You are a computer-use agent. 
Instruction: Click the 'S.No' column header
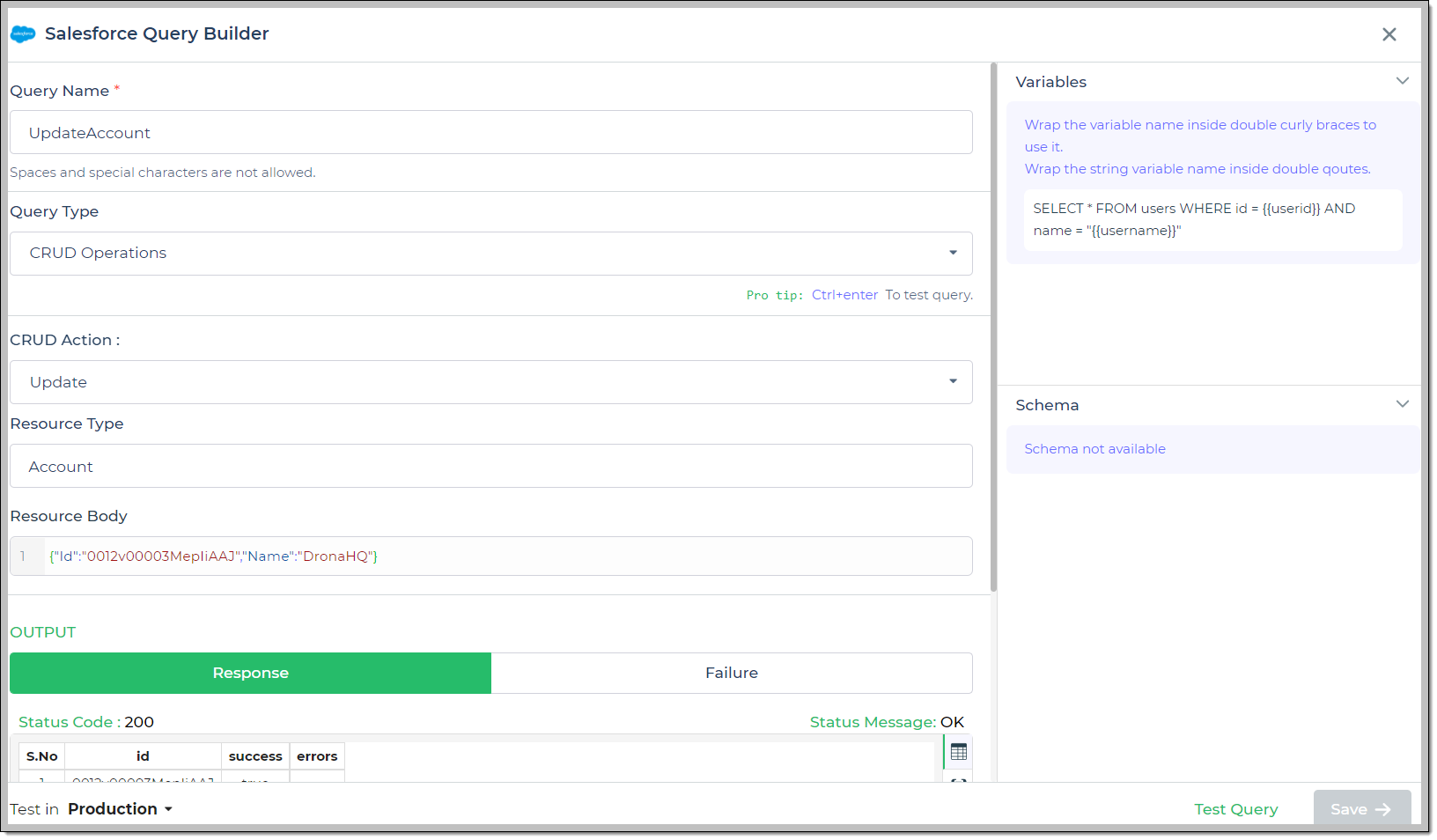pos(42,756)
